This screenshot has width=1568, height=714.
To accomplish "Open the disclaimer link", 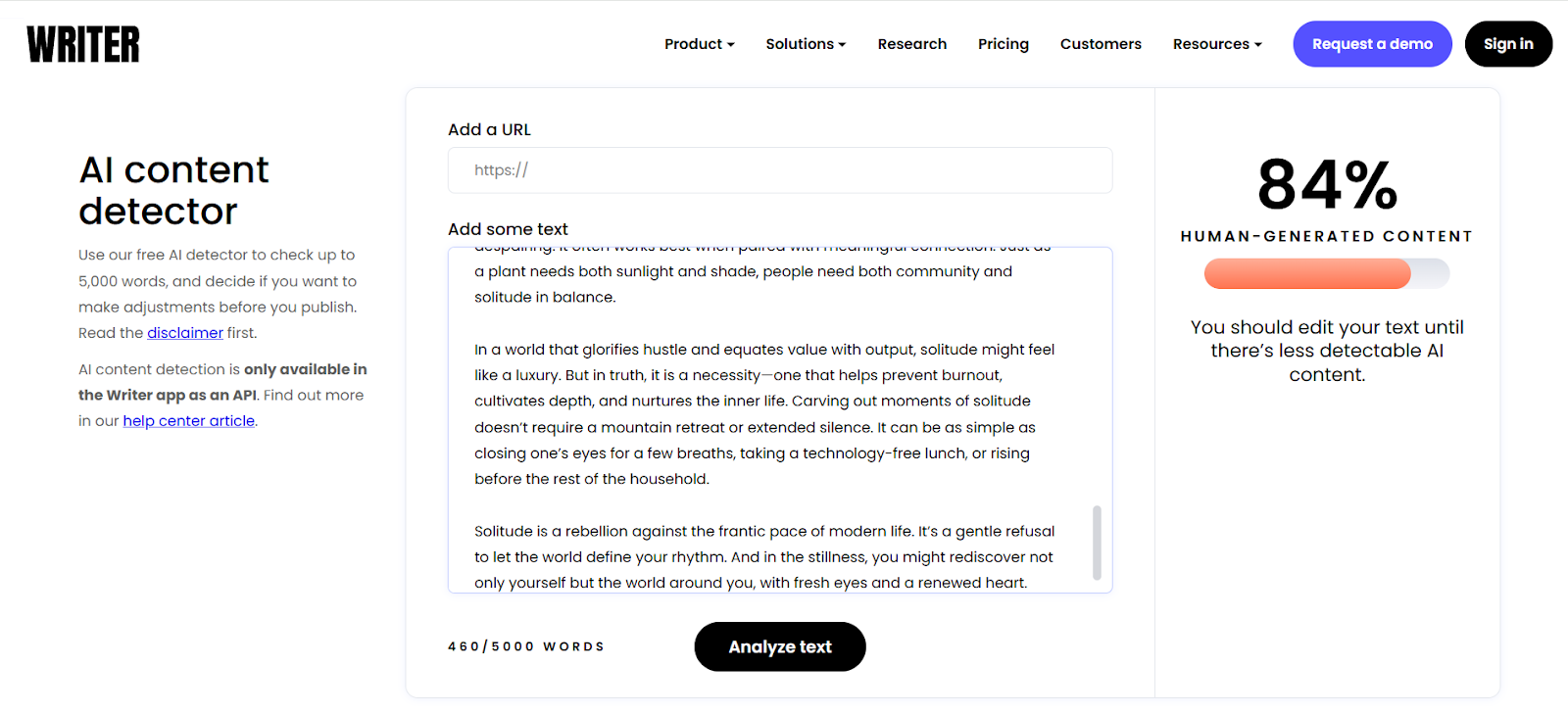I will [x=185, y=333].
